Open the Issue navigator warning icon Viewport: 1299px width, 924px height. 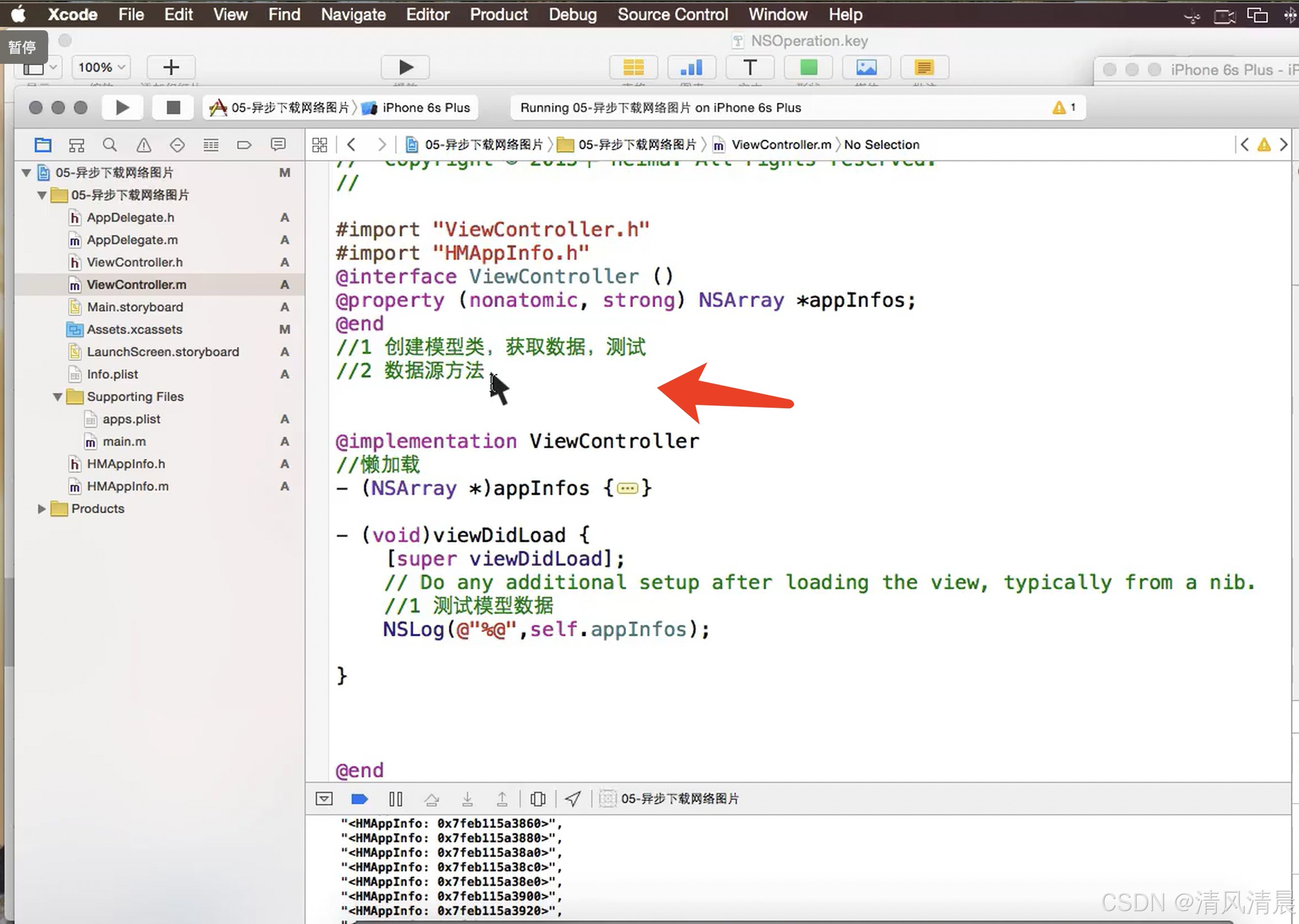[143, 145]
